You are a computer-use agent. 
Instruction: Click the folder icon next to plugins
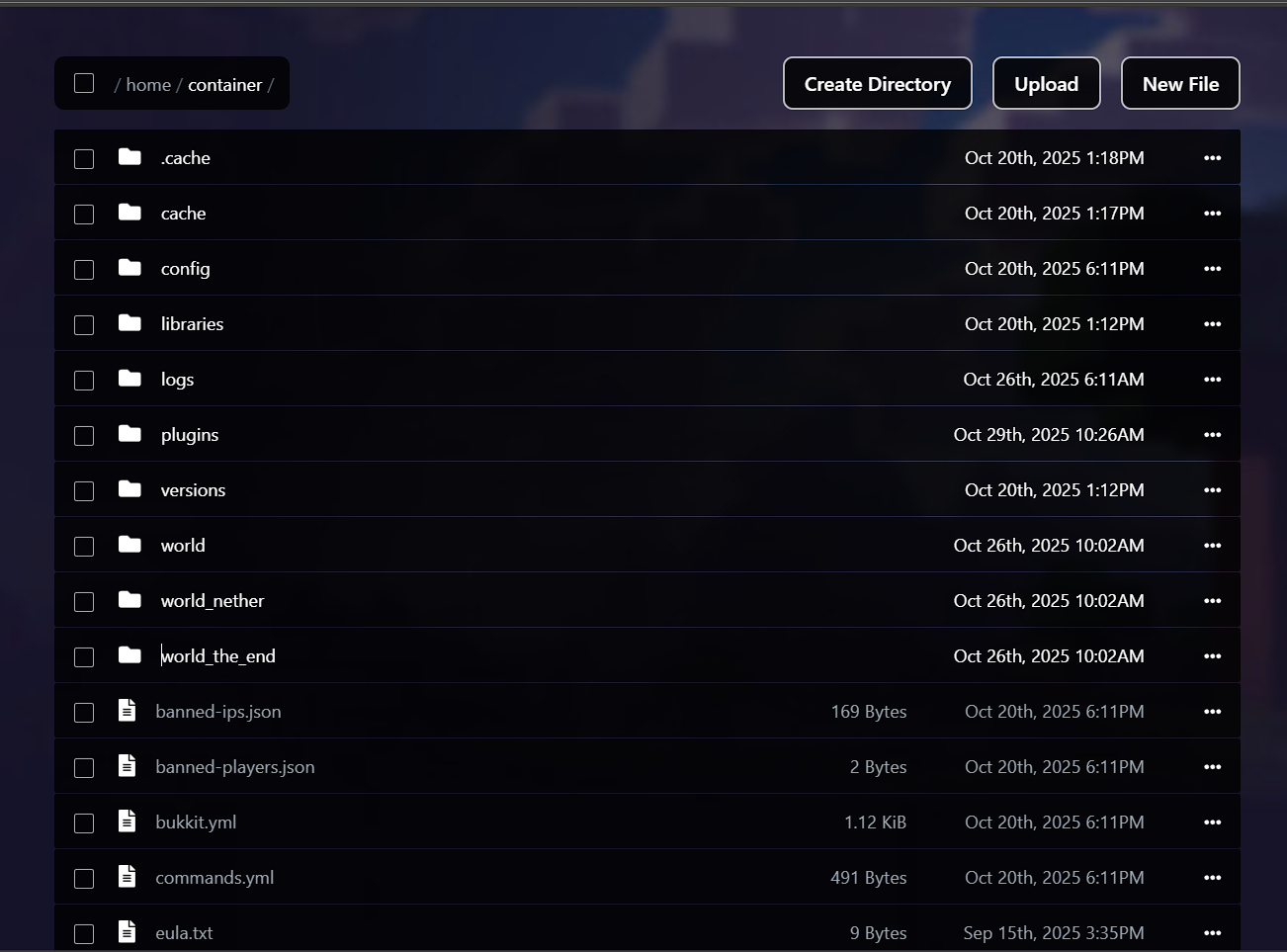click(129, 434)
